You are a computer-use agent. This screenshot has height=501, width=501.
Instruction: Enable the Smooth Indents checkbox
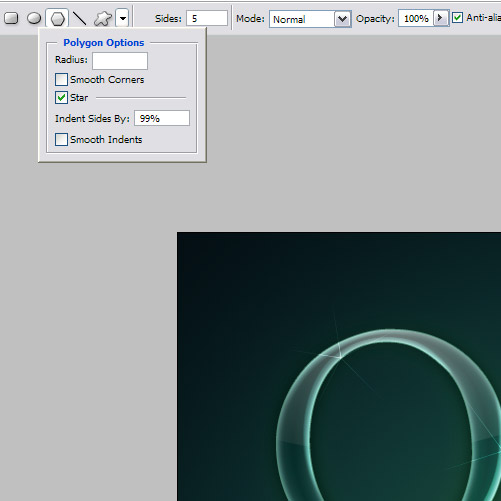pos(61,140)
